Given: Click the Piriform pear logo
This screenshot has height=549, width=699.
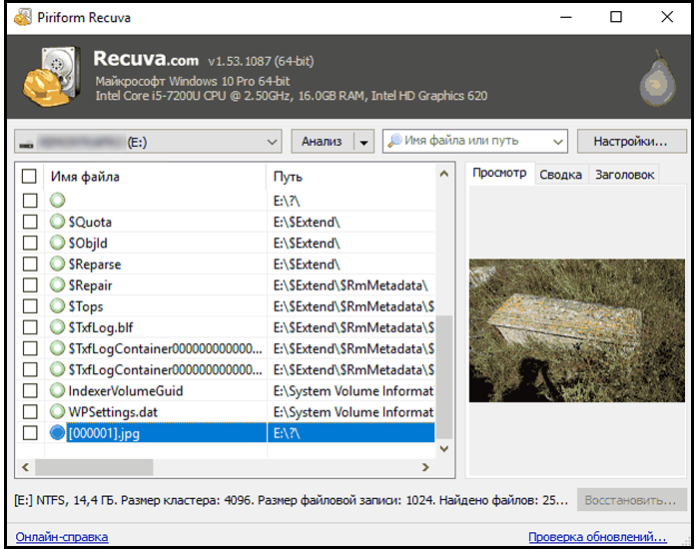Looking at the screenshot, I should pos(658,79).
